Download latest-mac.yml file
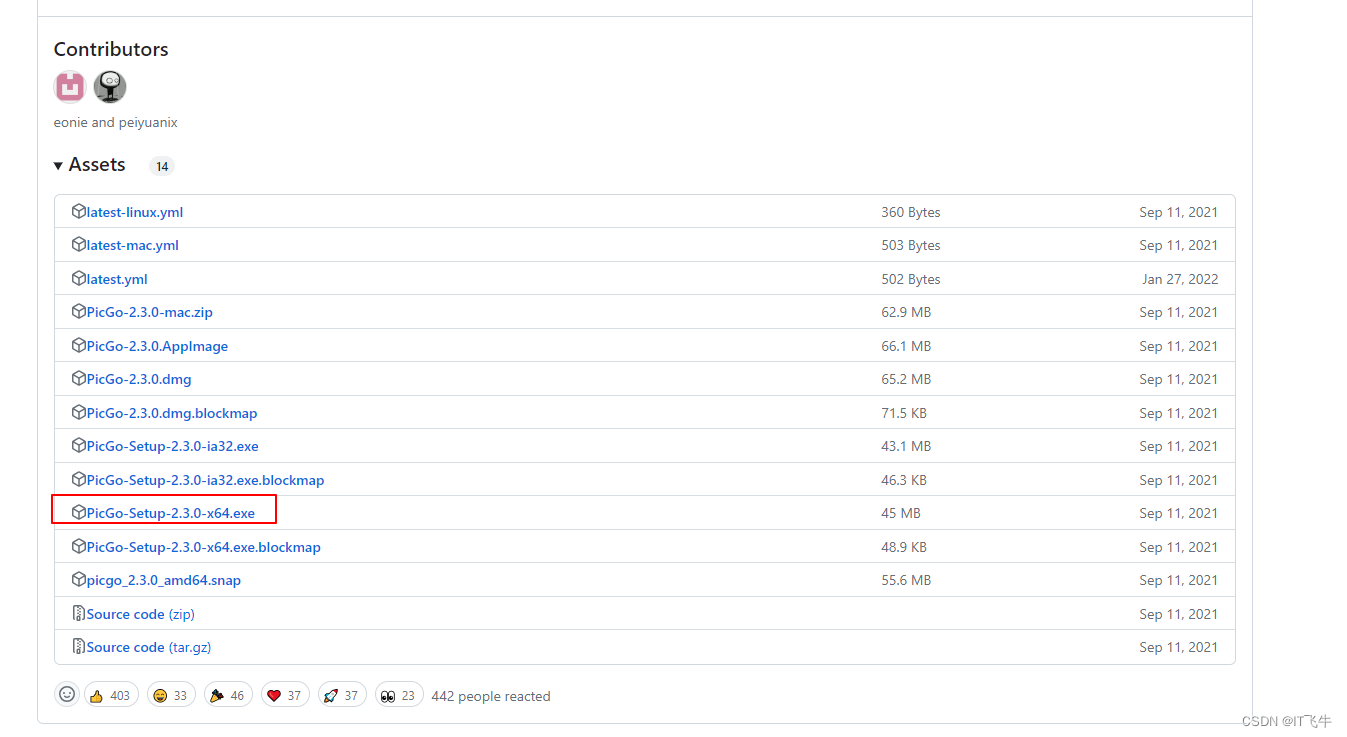Image resolution: width=1347 pixels, height=737 pixels. click(x=132, y=245)
